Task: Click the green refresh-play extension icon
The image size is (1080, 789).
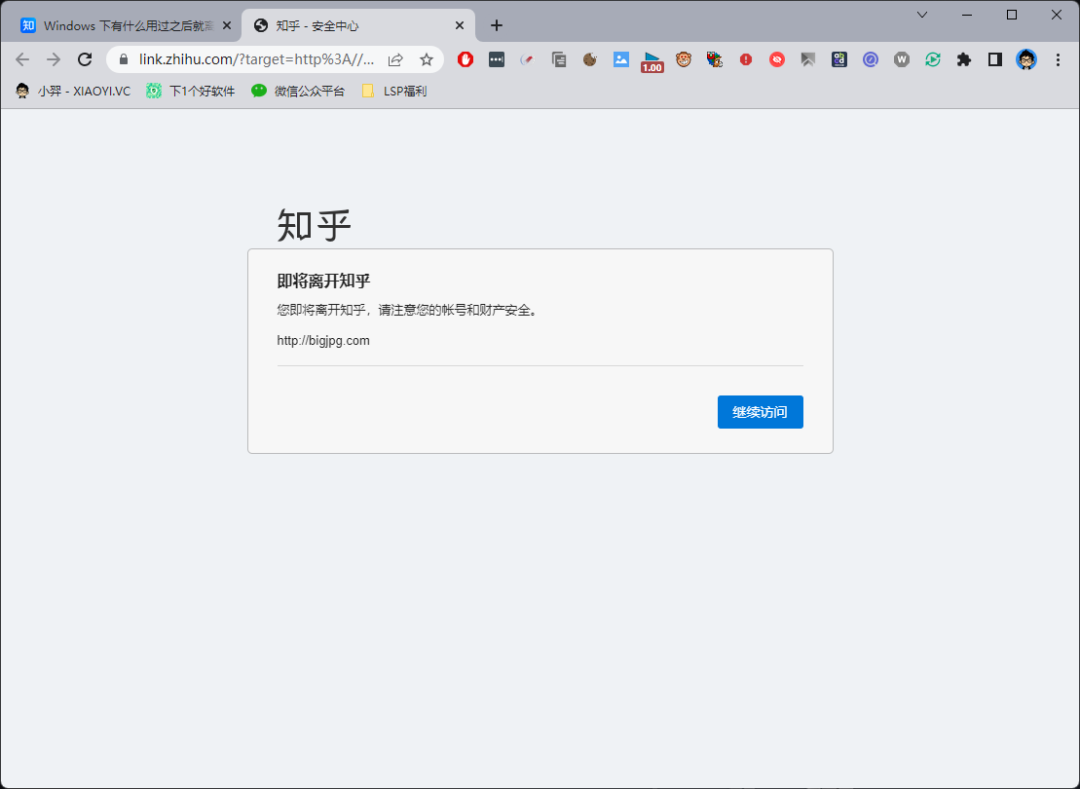Action: pyautogui.click(x=933, y=60)
